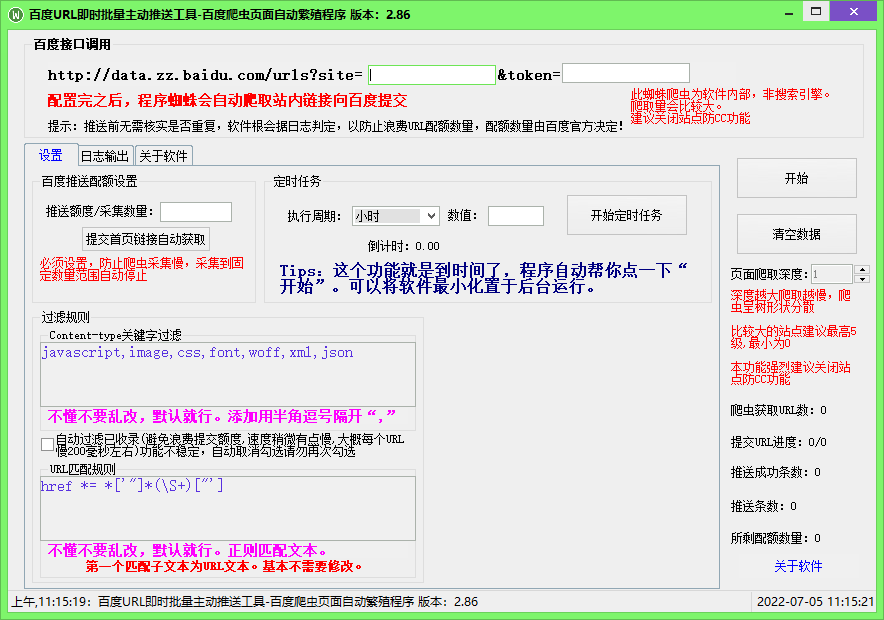
Task: Click 提交首页链接自动获取 button
Action: pos(145,240)
